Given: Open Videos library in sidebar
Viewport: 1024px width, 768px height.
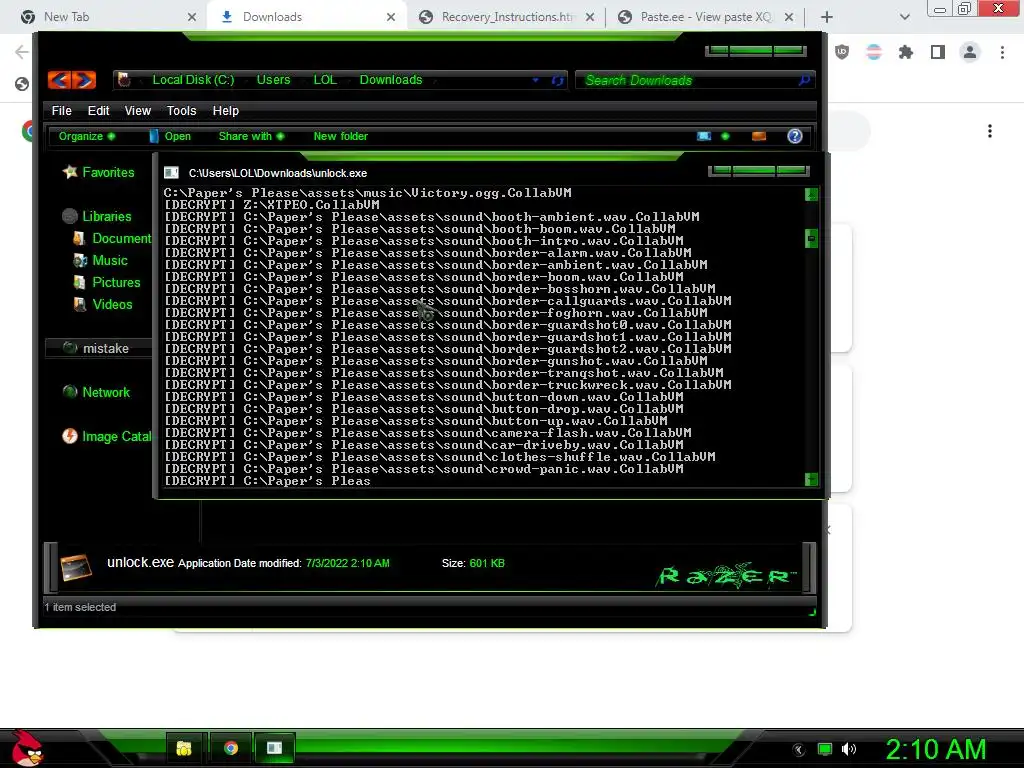Looking at the screenshot, I should click(103, 304).
